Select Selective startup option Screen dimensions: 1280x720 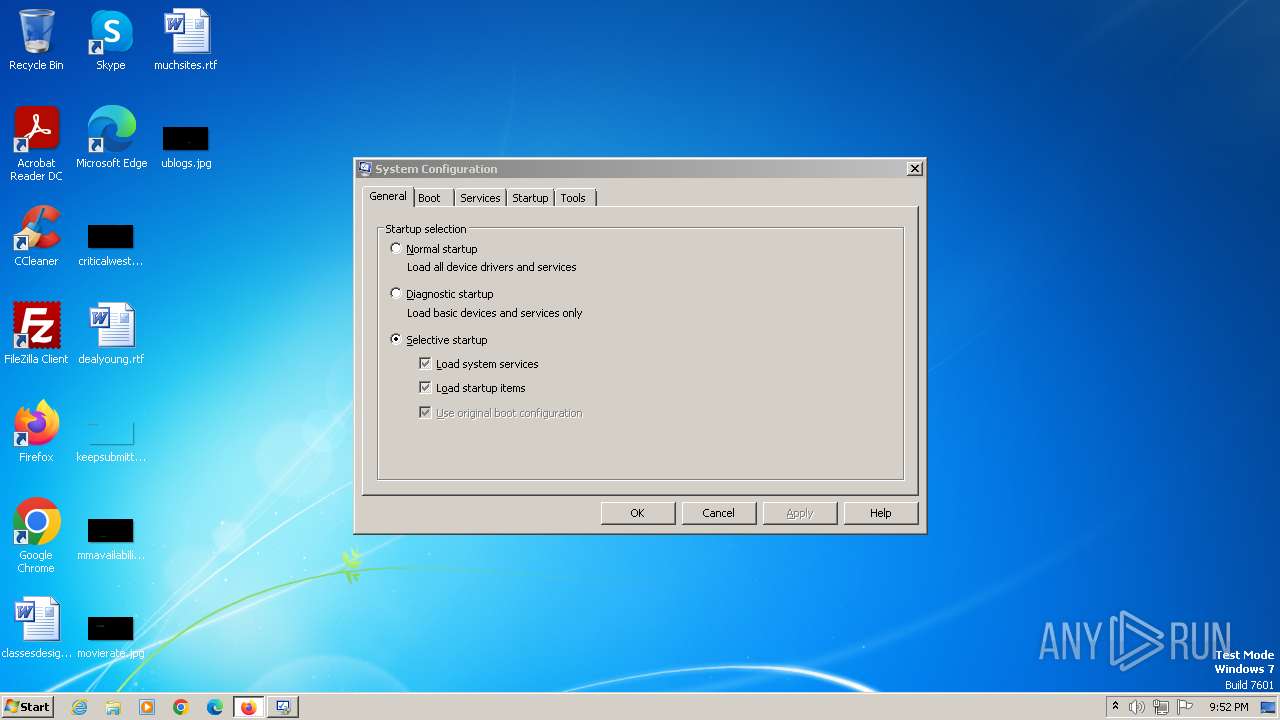tap(439, 340)
